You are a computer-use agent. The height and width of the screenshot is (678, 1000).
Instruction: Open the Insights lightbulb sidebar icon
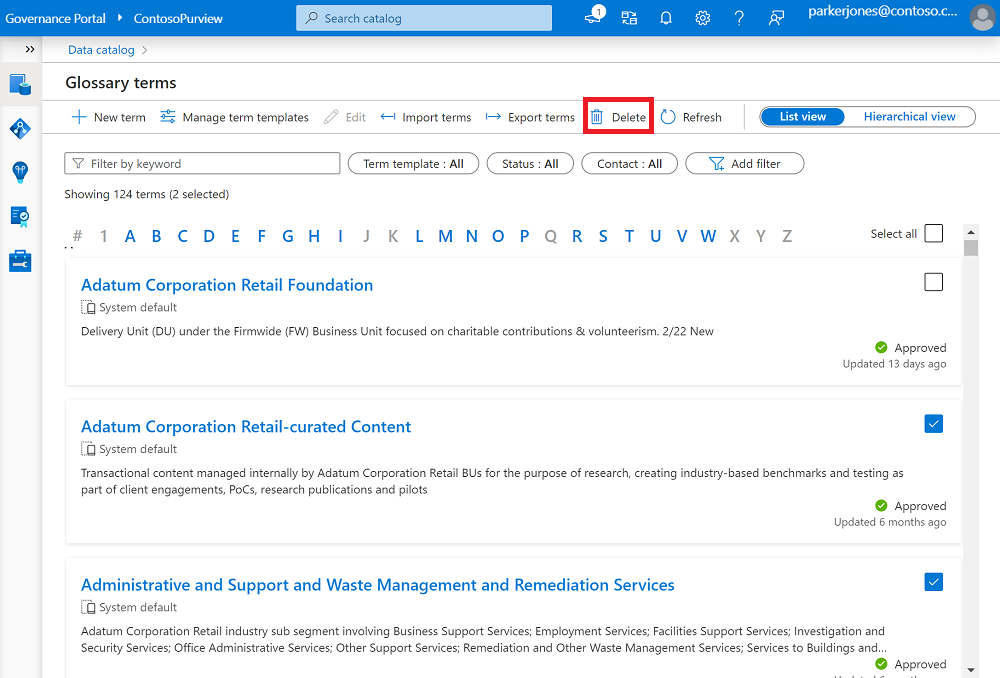coord(20,172)
